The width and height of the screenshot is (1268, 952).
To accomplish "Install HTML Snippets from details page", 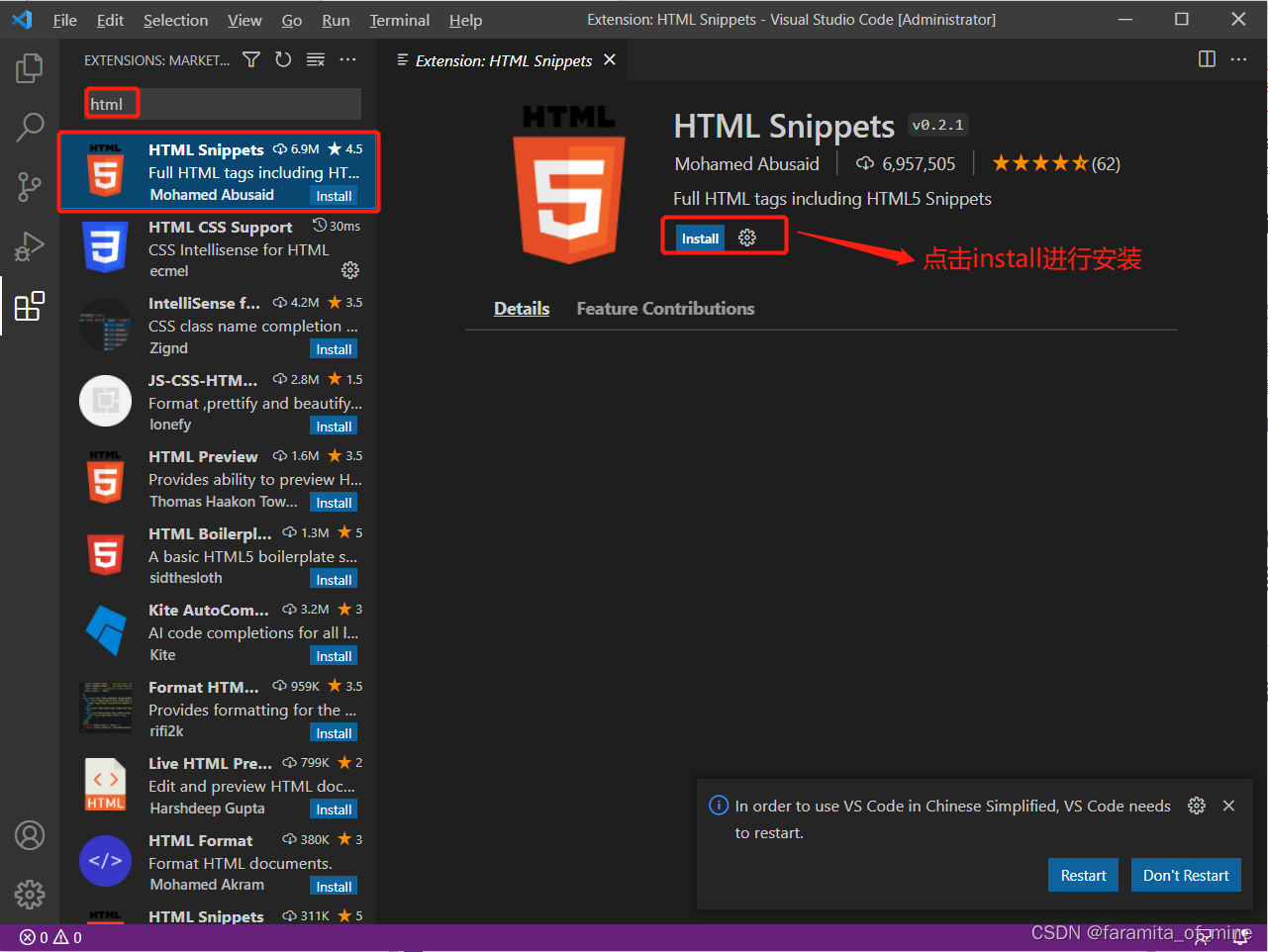I will [700, 238].
